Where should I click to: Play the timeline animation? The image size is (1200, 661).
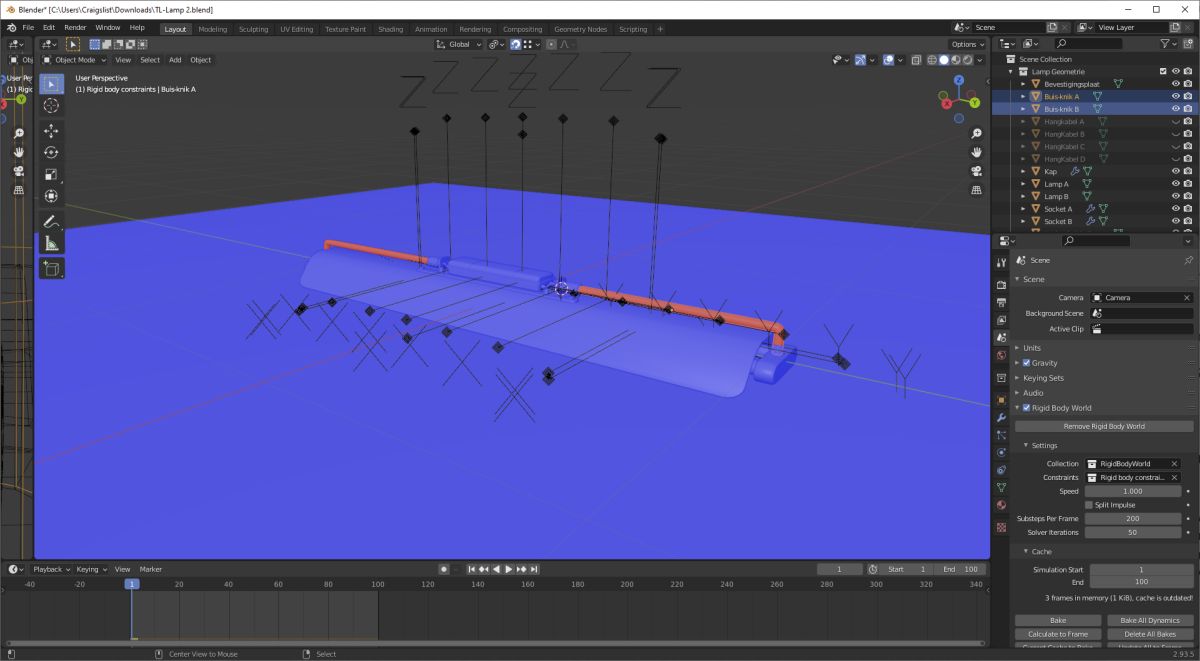[508, 569]
